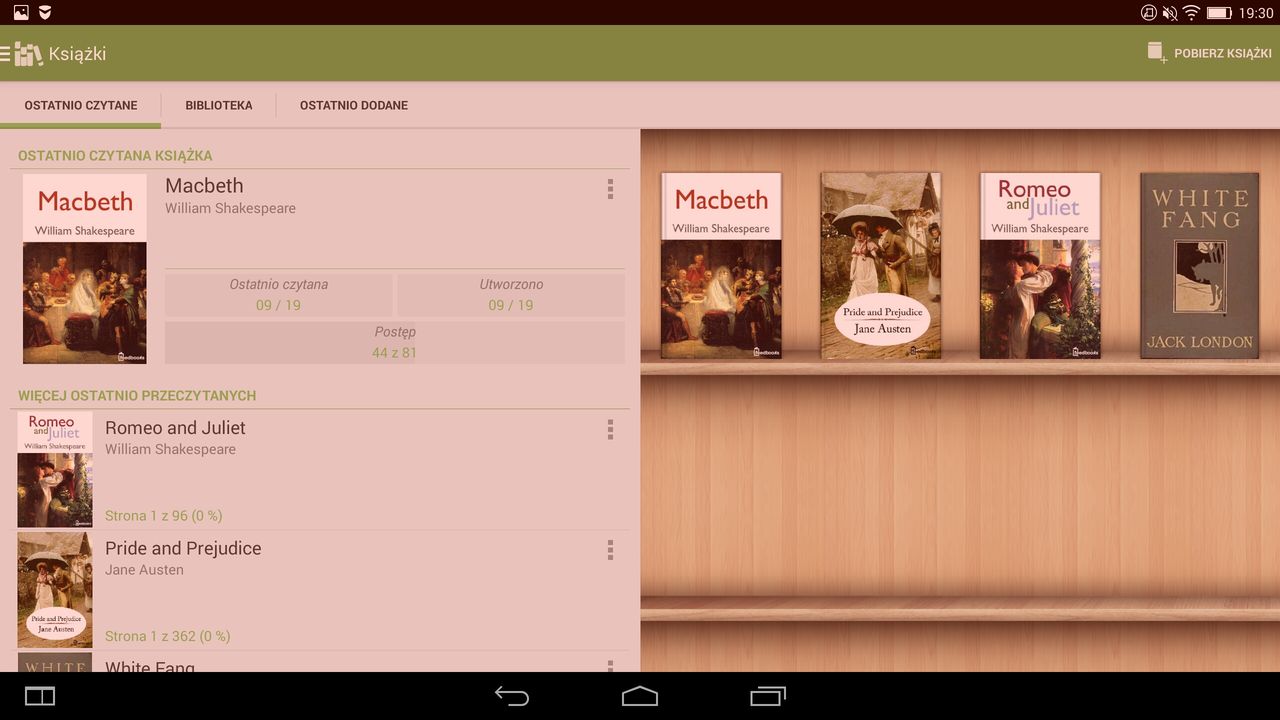This screenshot has width=1280, height=720.
Task: Open Pride and Prejudice on the shelf
Action: tap(881, 265)
